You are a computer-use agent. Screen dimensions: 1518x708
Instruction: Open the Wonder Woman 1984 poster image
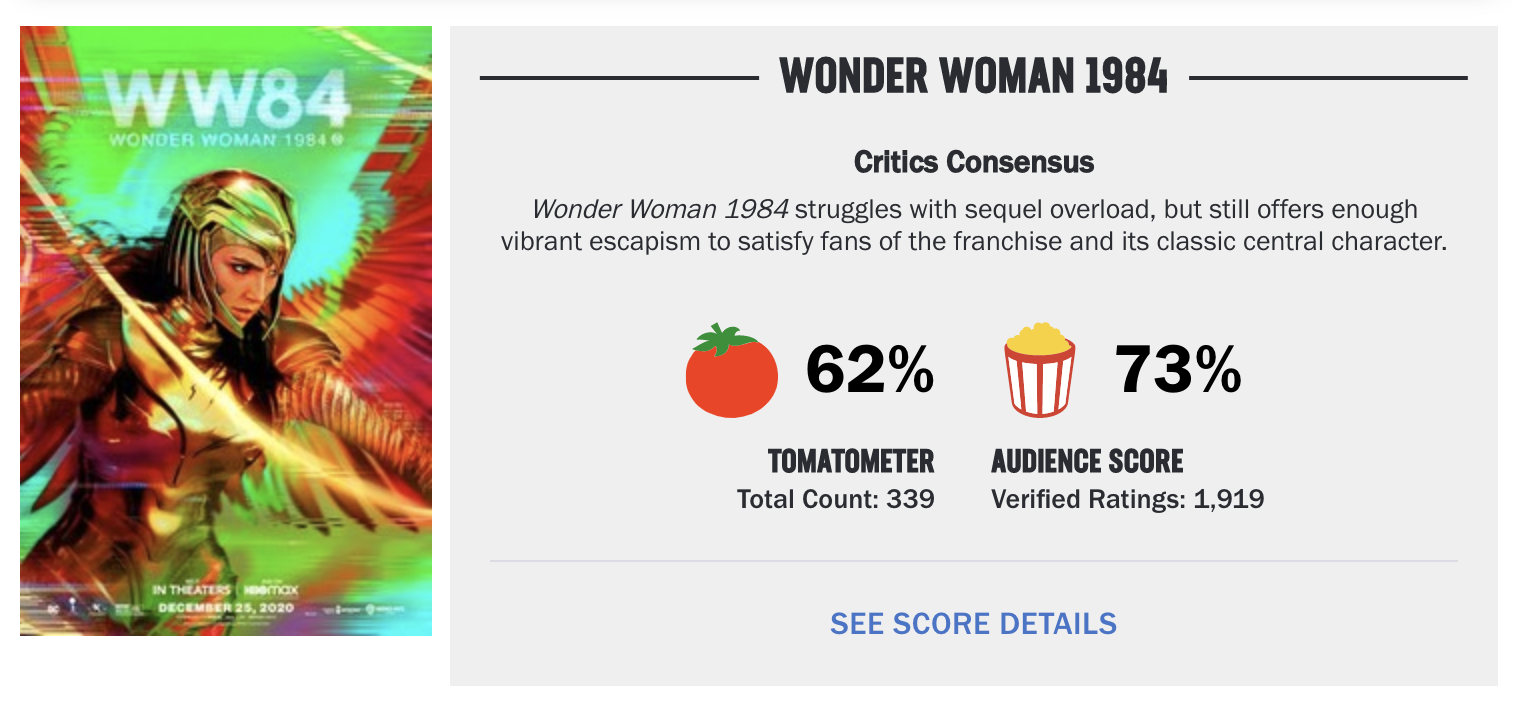coord(226,331)
